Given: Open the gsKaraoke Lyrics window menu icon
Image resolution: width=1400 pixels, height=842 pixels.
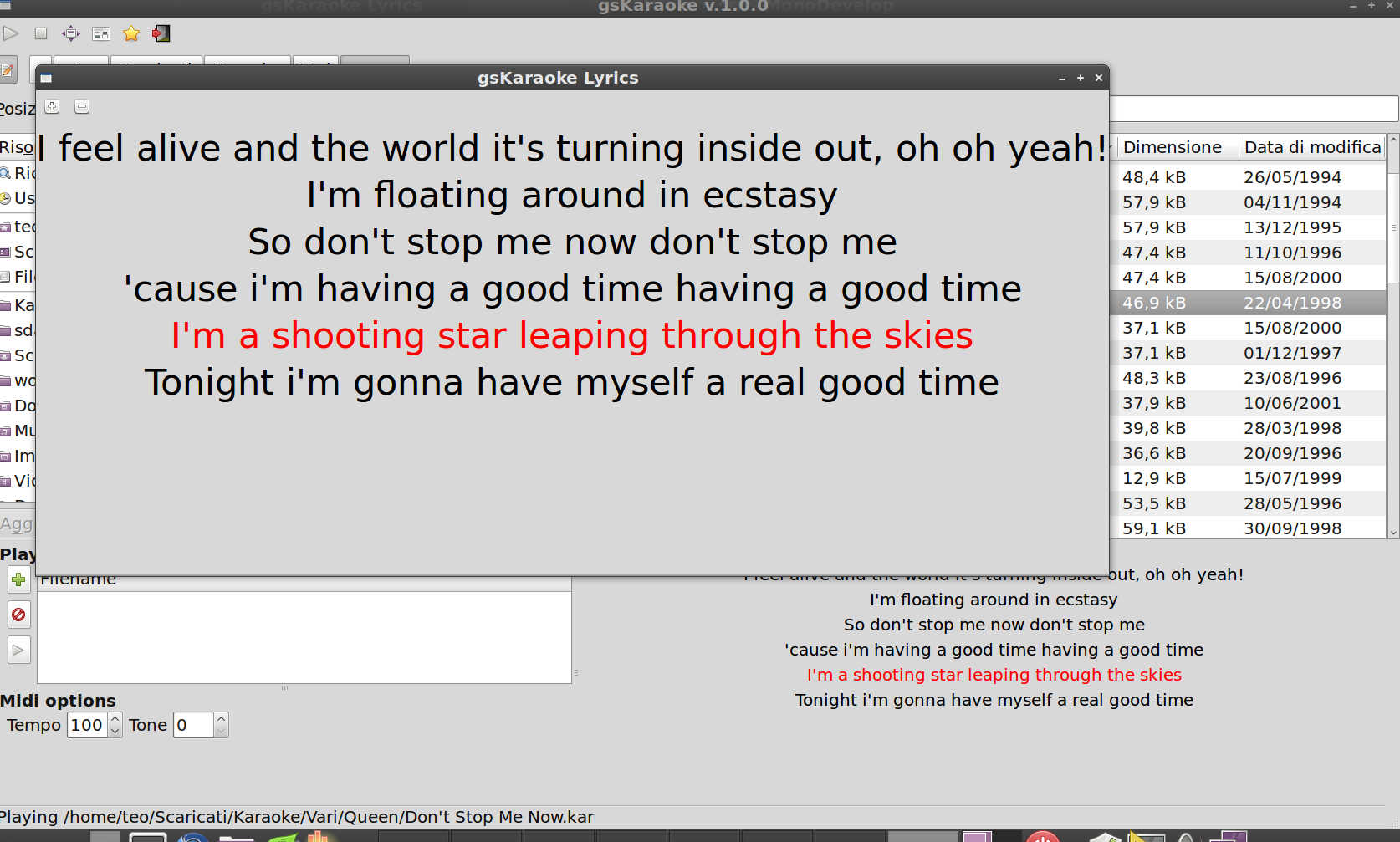Looking at the screenshot, I should tap(46, 78).
